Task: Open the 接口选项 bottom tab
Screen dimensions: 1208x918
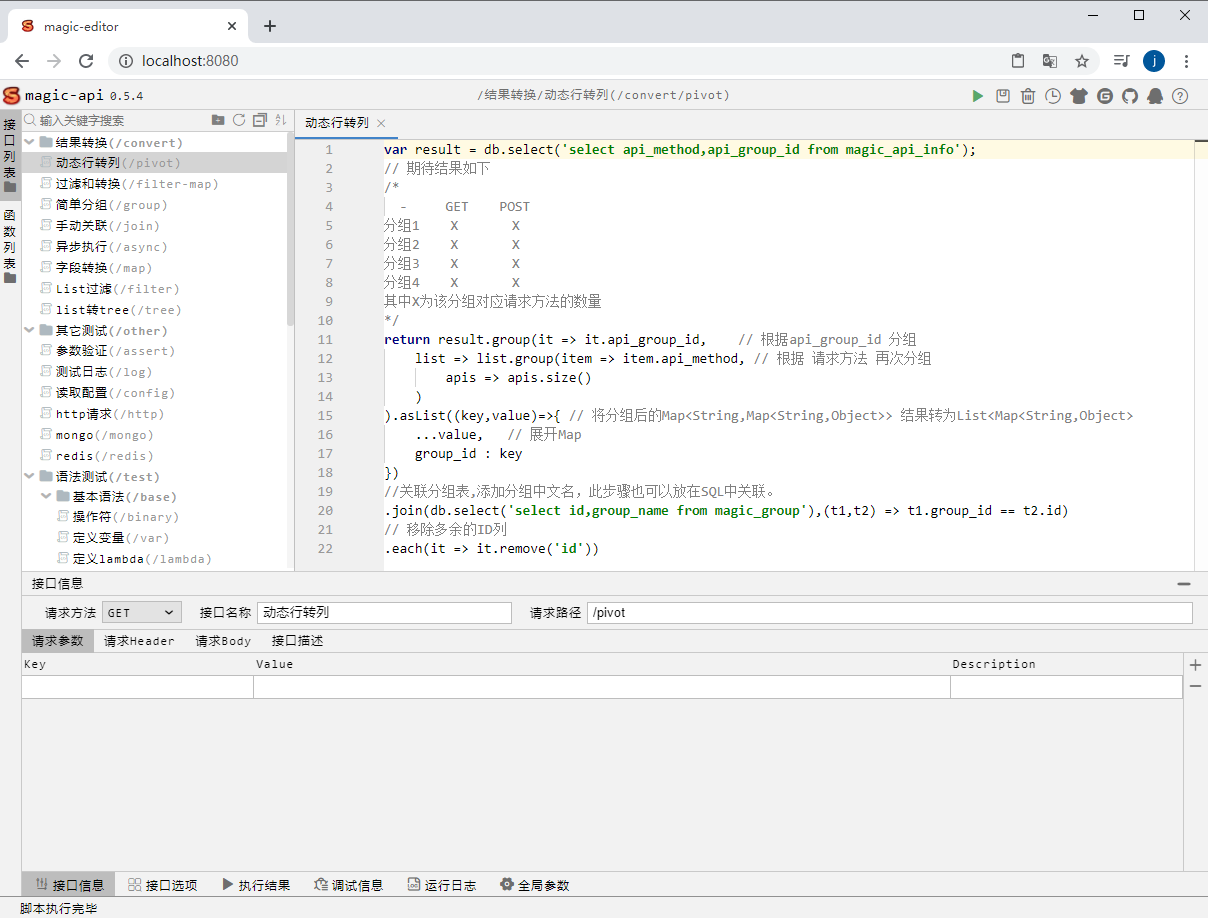Action: coord(162,885)
